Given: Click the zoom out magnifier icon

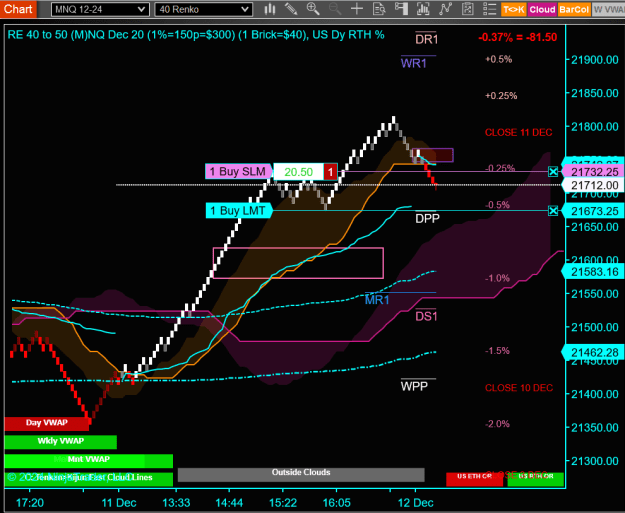Looking at the screenshot, I should point(335,9).
